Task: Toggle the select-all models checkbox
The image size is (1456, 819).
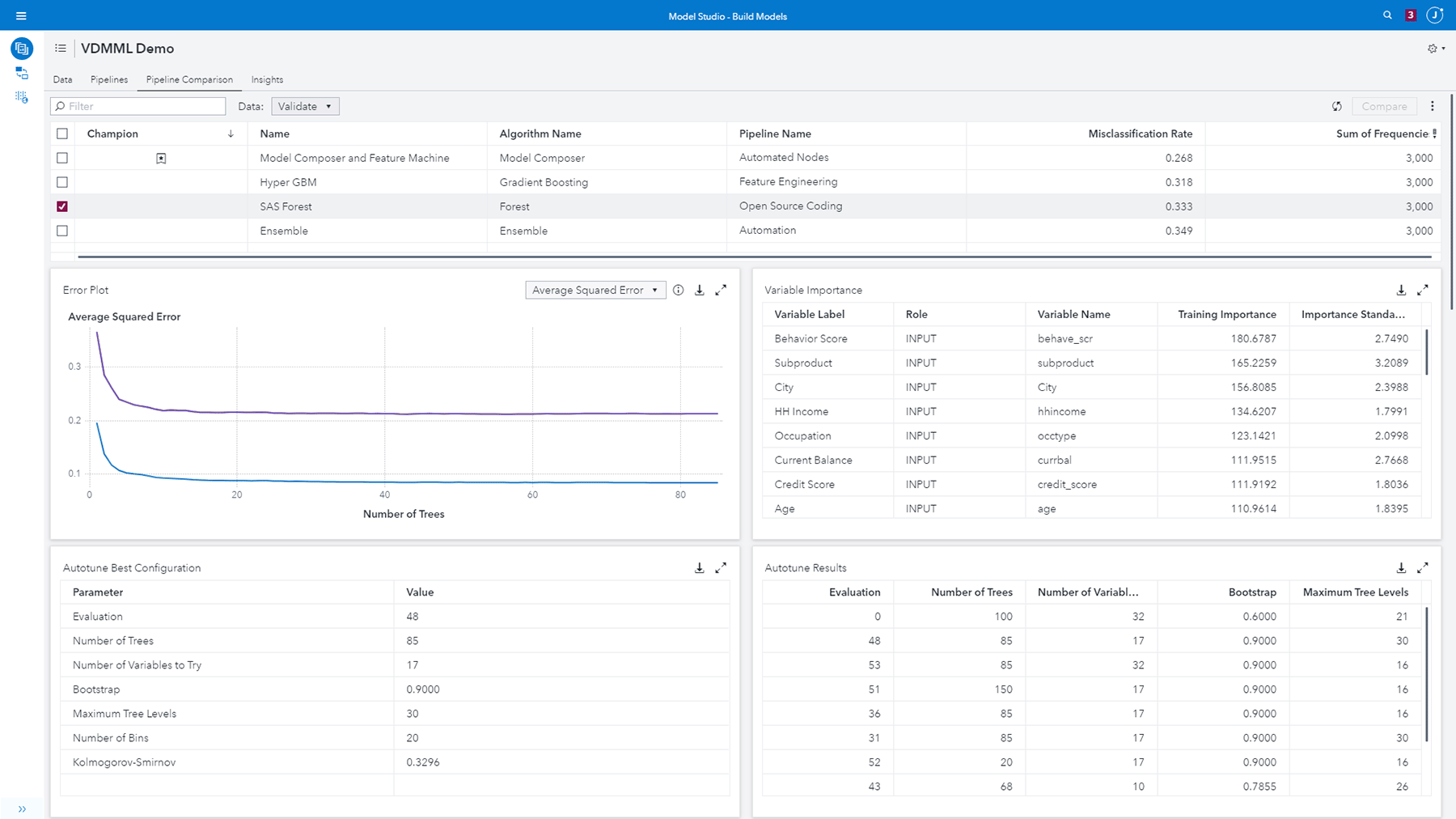Action: [x=62, y=134]
